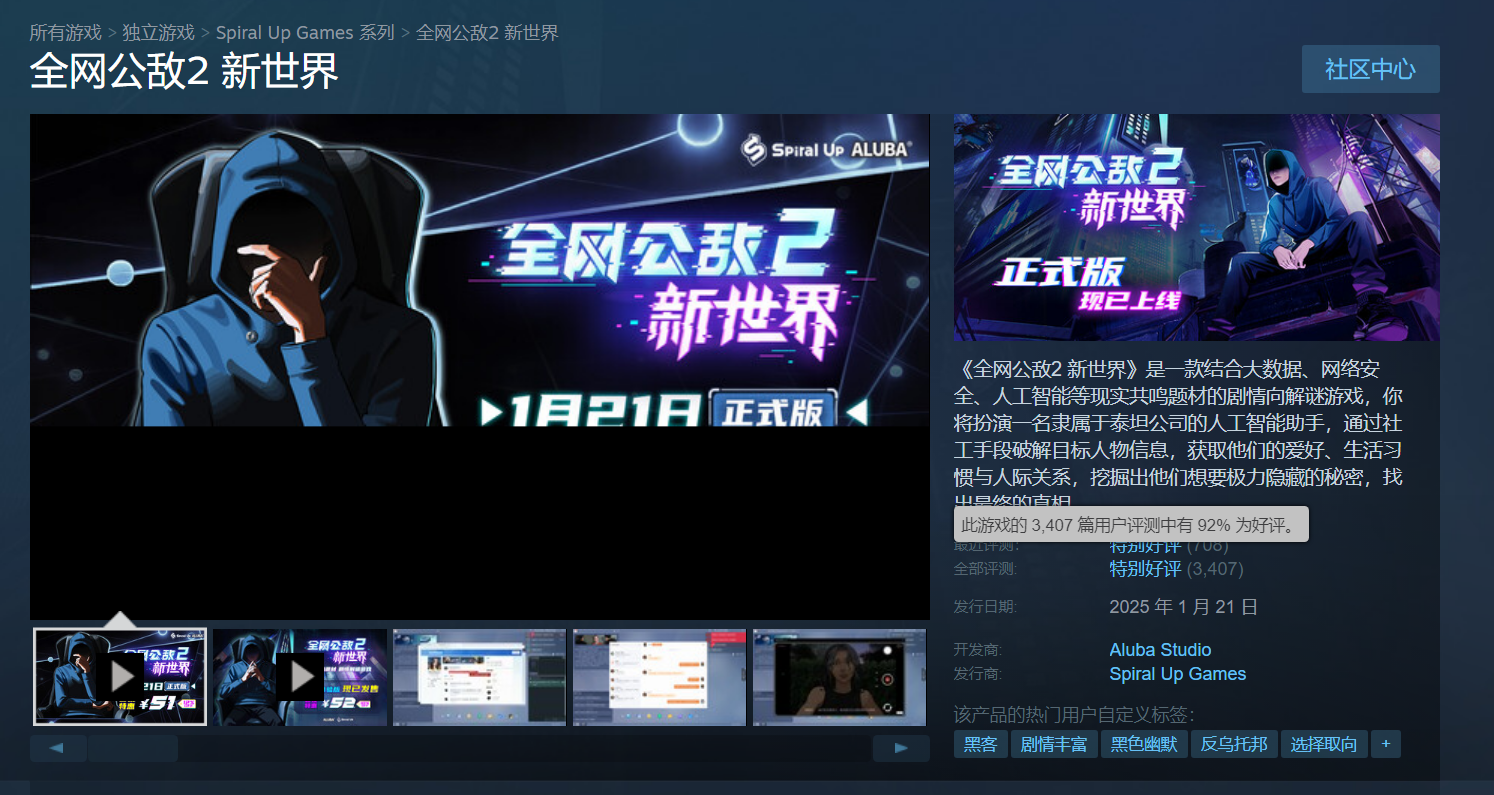Select the fifth screenshot thumbnail showing a woman
The height and width of the screenshot is (795, 1494).
click(840, 677)
